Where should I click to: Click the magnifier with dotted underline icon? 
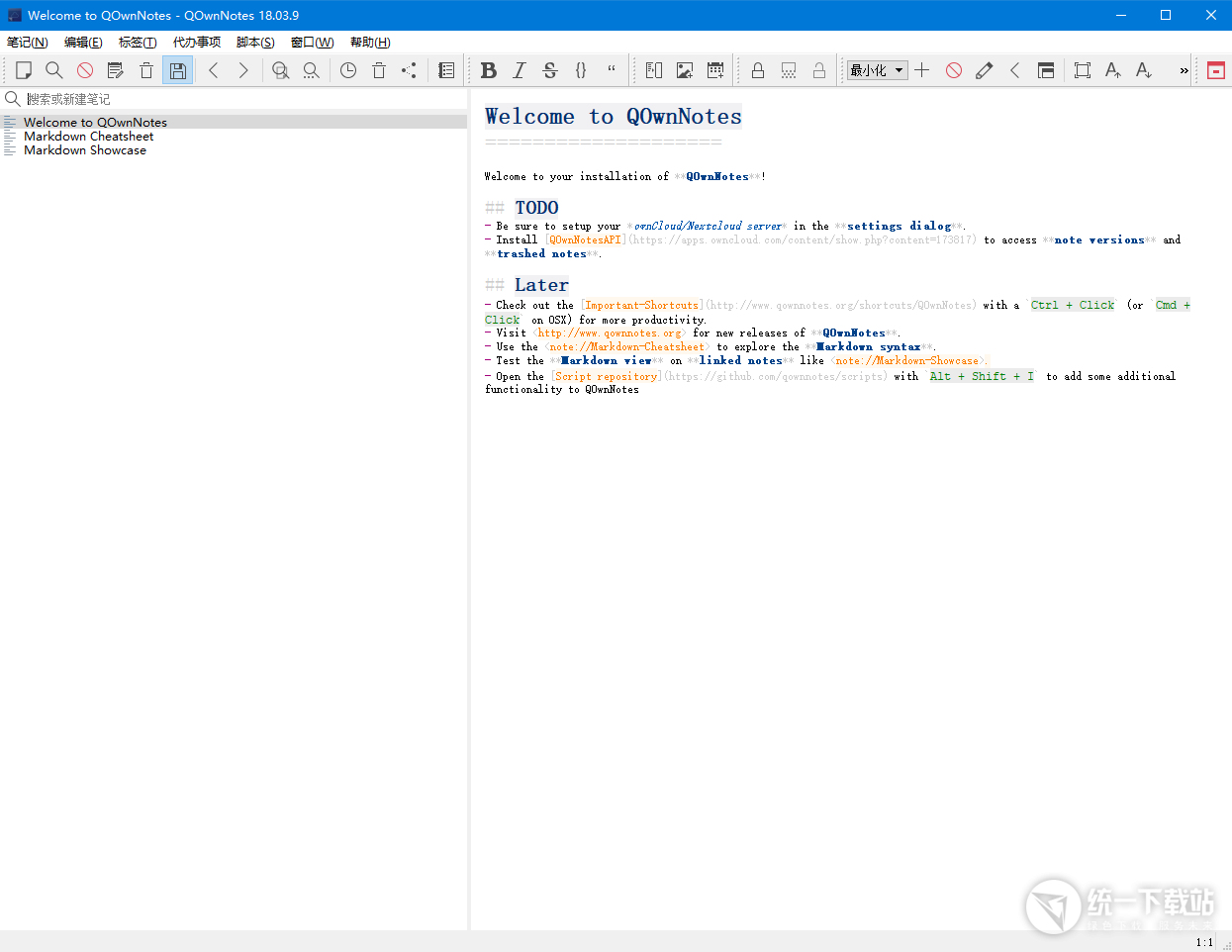coord(312,70)
